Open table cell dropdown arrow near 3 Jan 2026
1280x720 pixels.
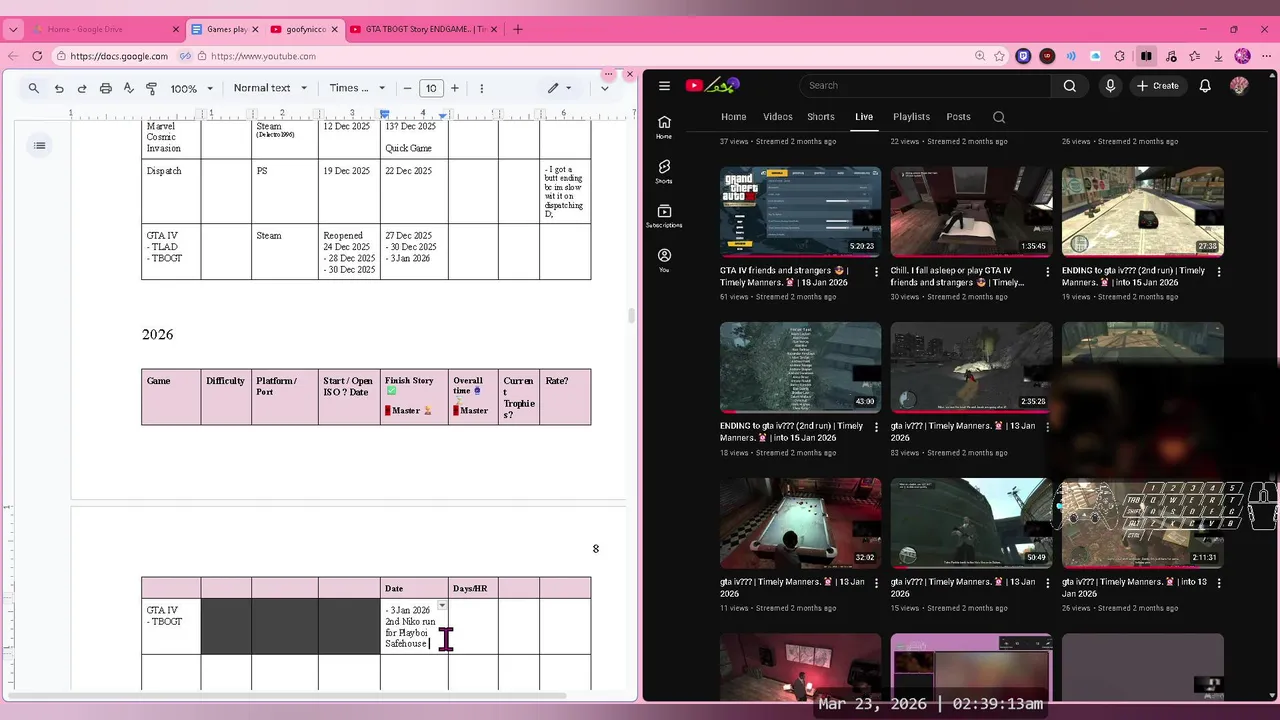(x=442, y=605)
